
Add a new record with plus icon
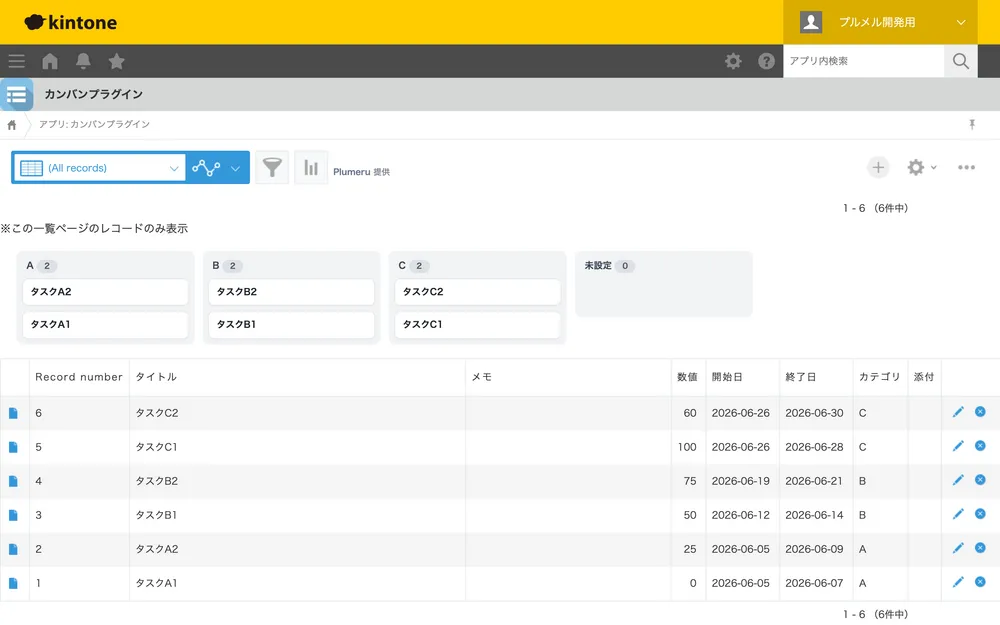[x=878, y=167]
